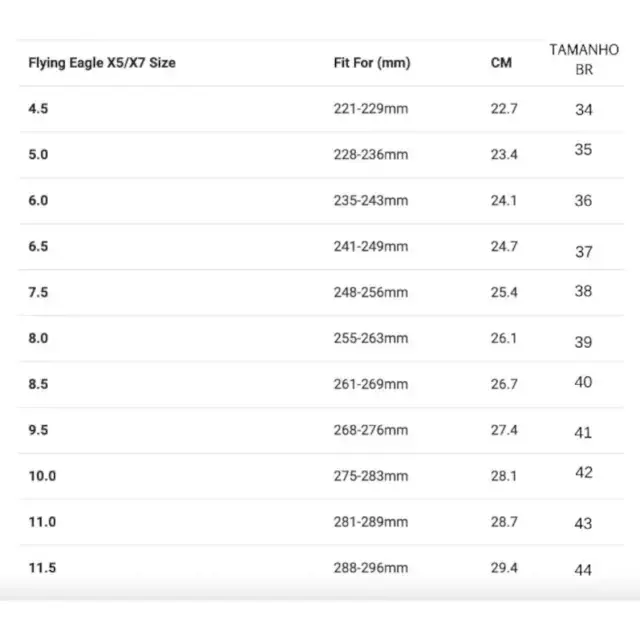Click the 26.7 CM value
This screenshot has height=640, width=640.
tap(504, 384)
